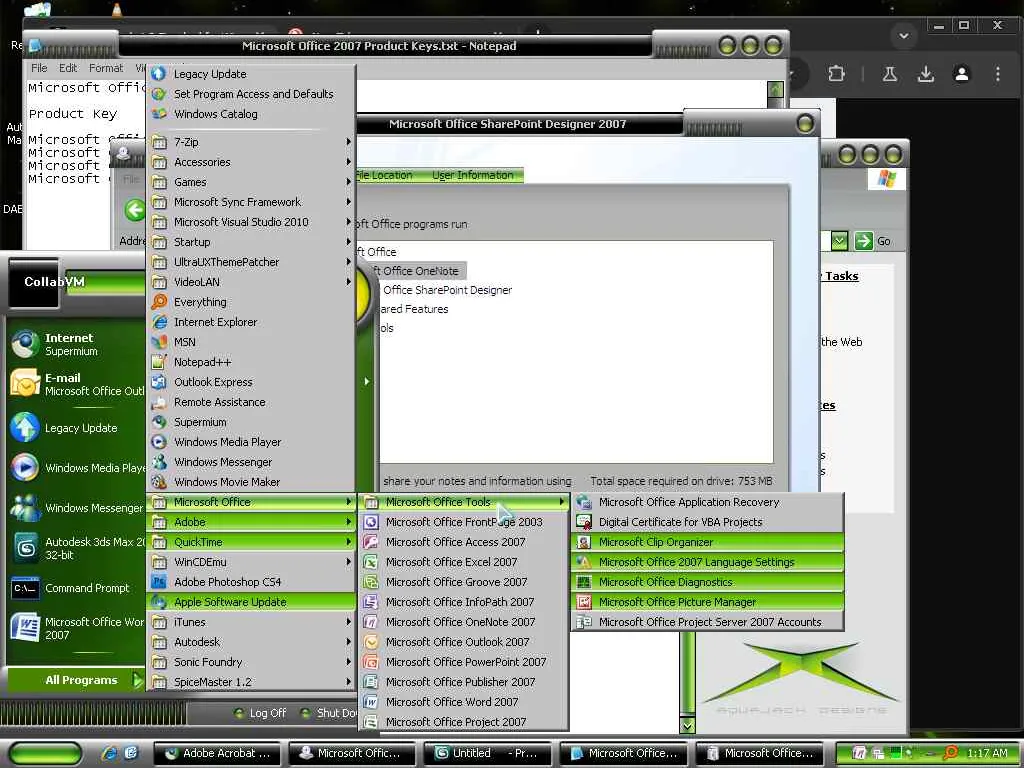
Task: Launch Adobe Photoshop CS4
Action: (251, 582)
